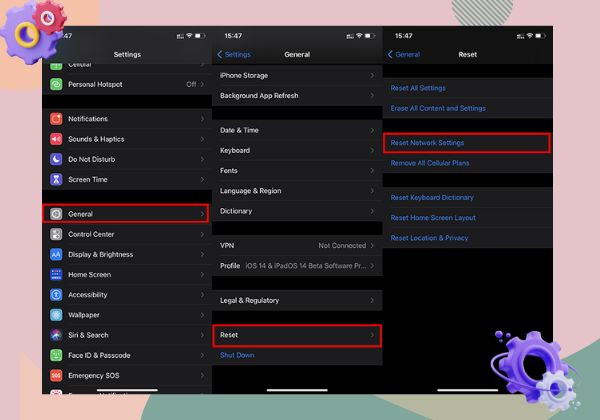Tap the Screen Time hourglass icon
Image resolution: width=600 pixels, height=420 pixels.
tap(56, 179)
